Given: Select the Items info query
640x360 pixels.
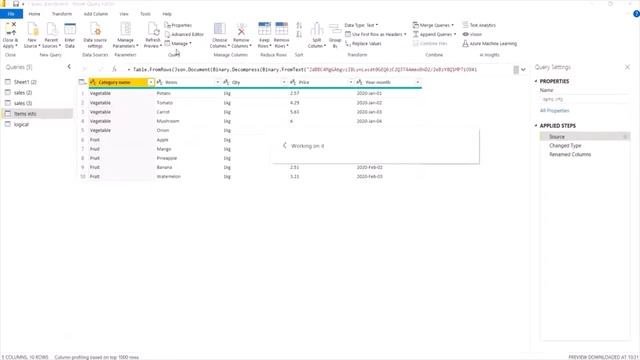Looking at the screenshot, I should [x=37, y=114].
